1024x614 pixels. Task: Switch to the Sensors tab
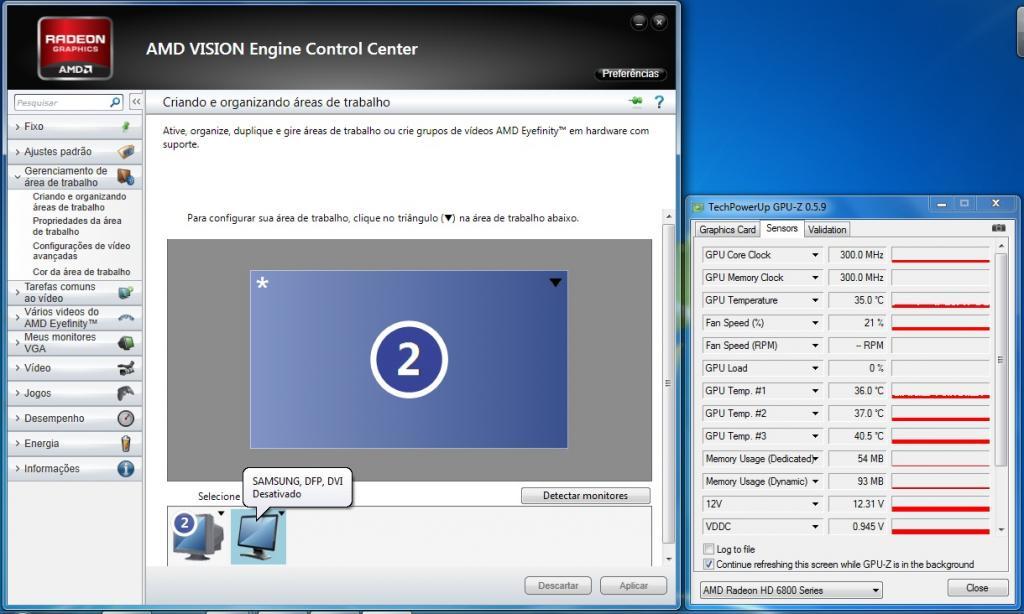click(x=782, y=228)
